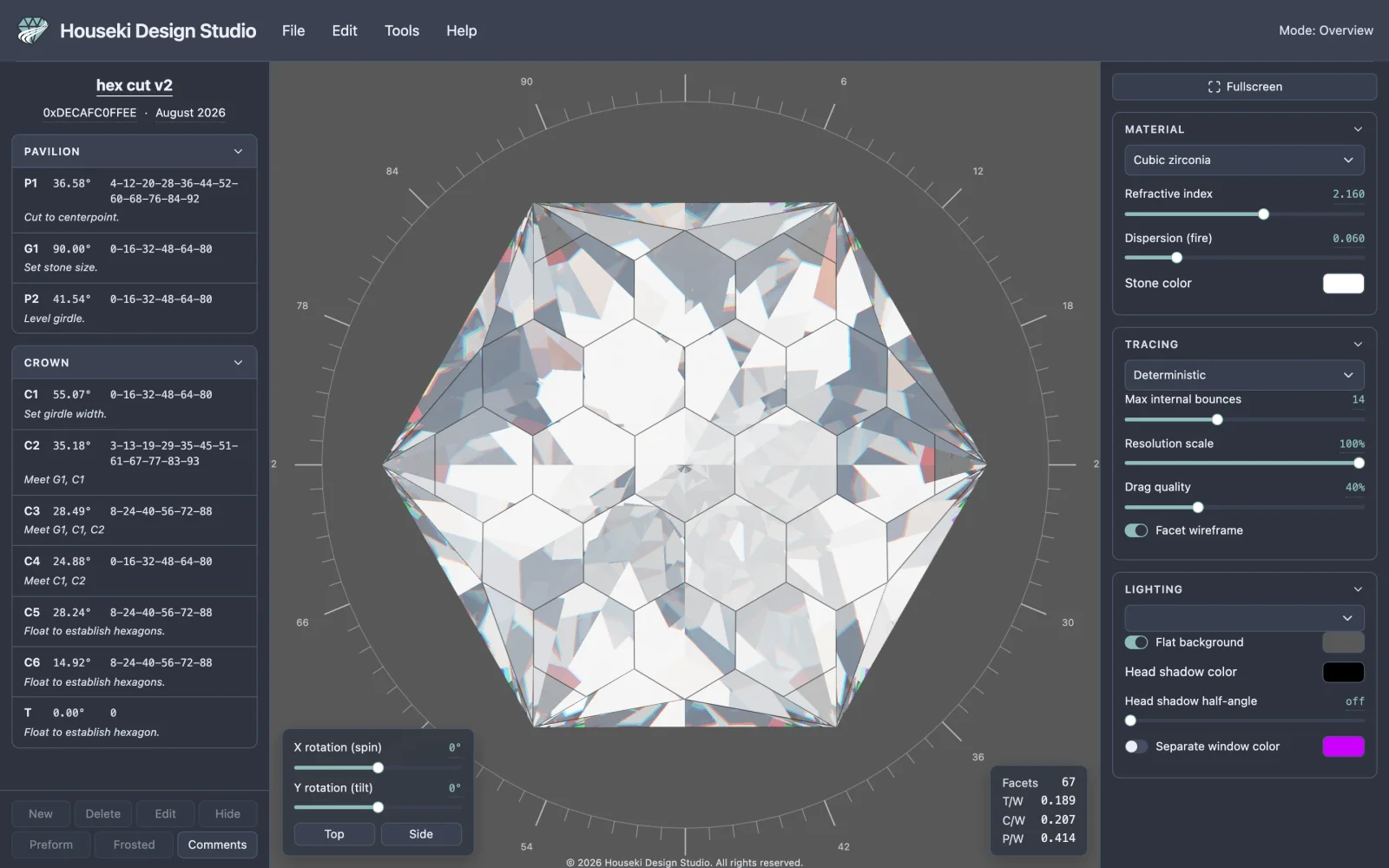Open the Stone color swatch
This screenshot has height=868, width=1389.
pyautogui.click(x=1343, y=284)
